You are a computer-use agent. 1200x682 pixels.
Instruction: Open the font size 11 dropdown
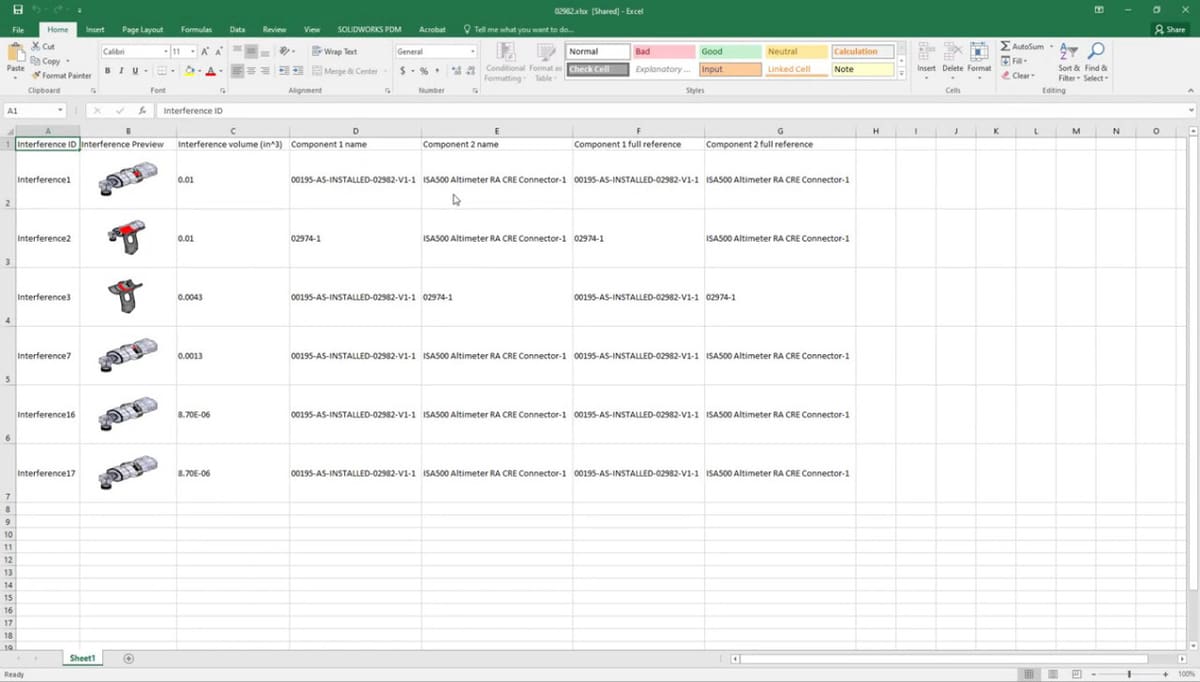pyautogui.click(x=192, y=51)
